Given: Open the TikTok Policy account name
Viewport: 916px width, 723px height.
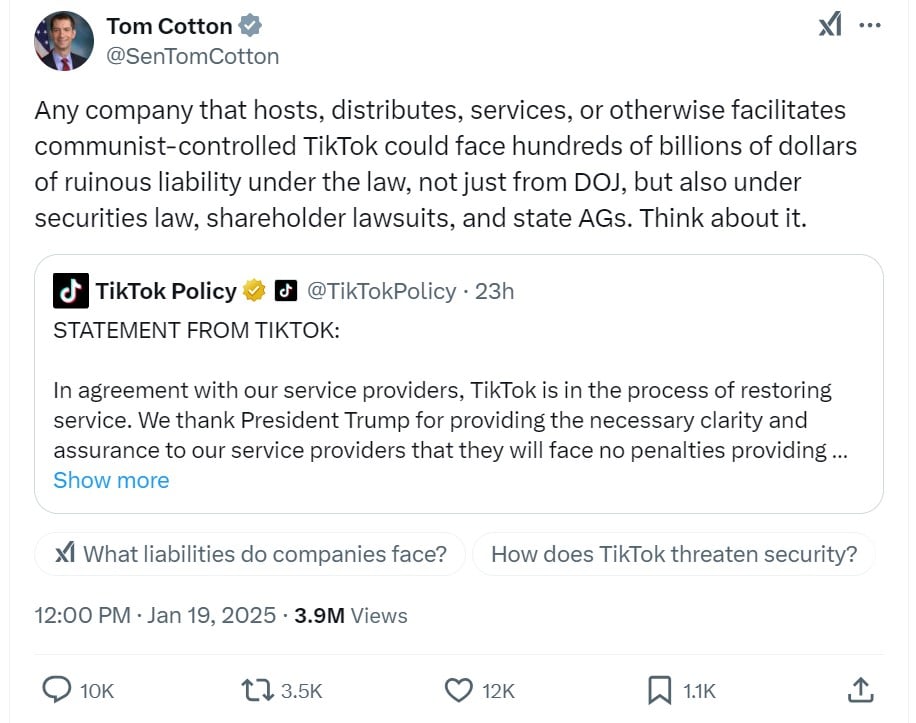Looking at the screenshot, I should 166,291.
